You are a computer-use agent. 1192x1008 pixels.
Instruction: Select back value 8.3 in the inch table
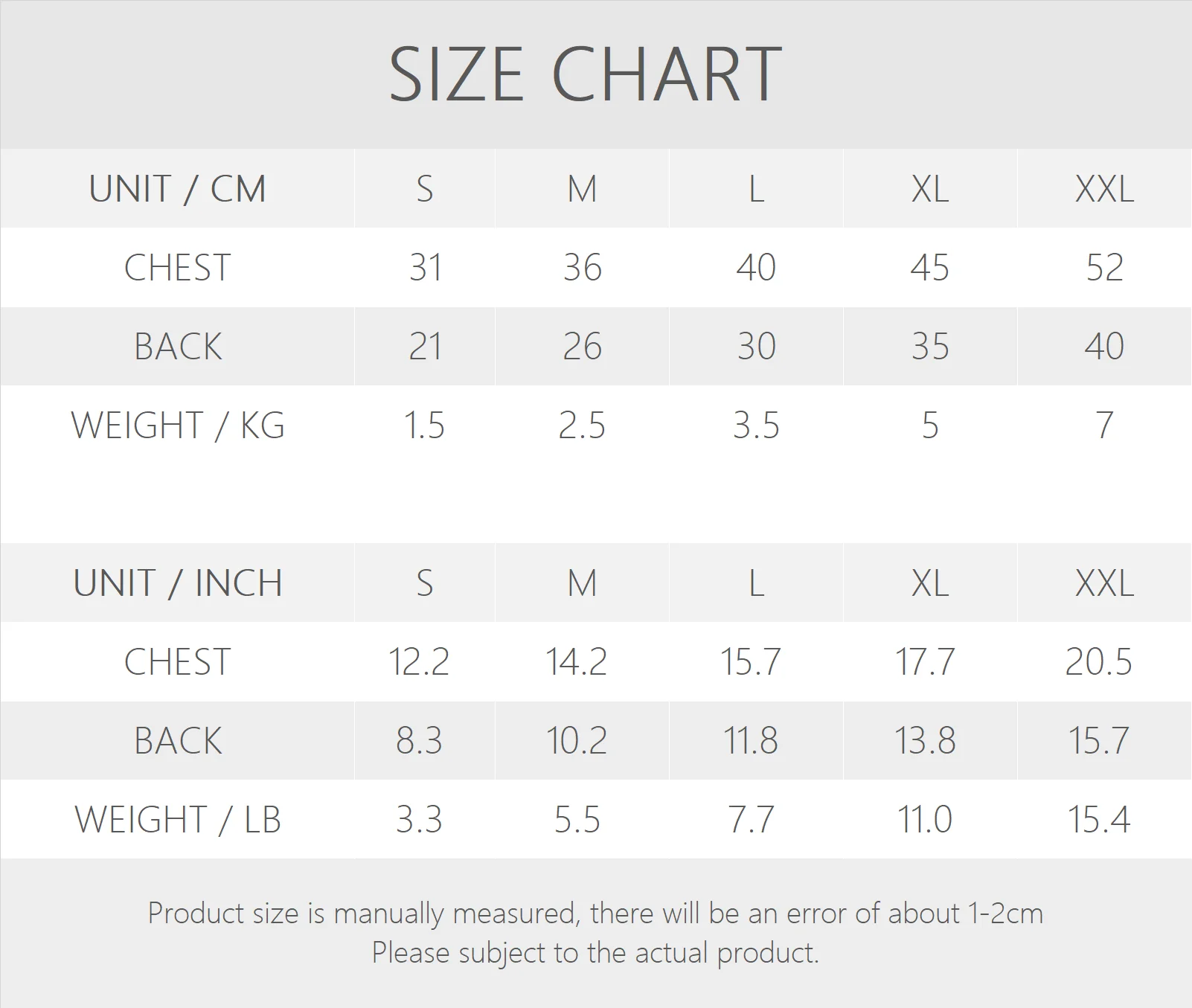pyautogui.click(x=419, y=741)
